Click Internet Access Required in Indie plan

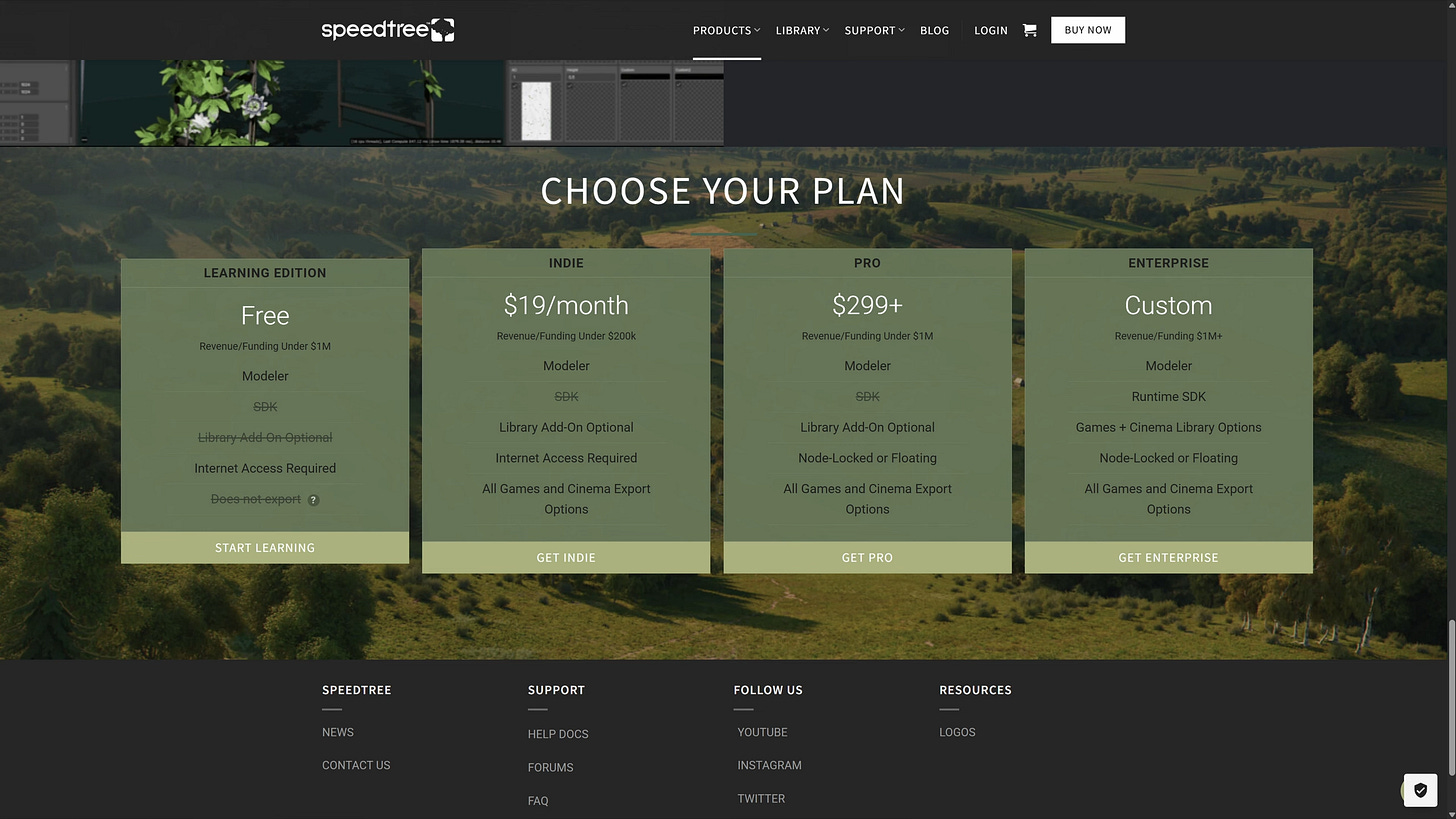(566, 458)
